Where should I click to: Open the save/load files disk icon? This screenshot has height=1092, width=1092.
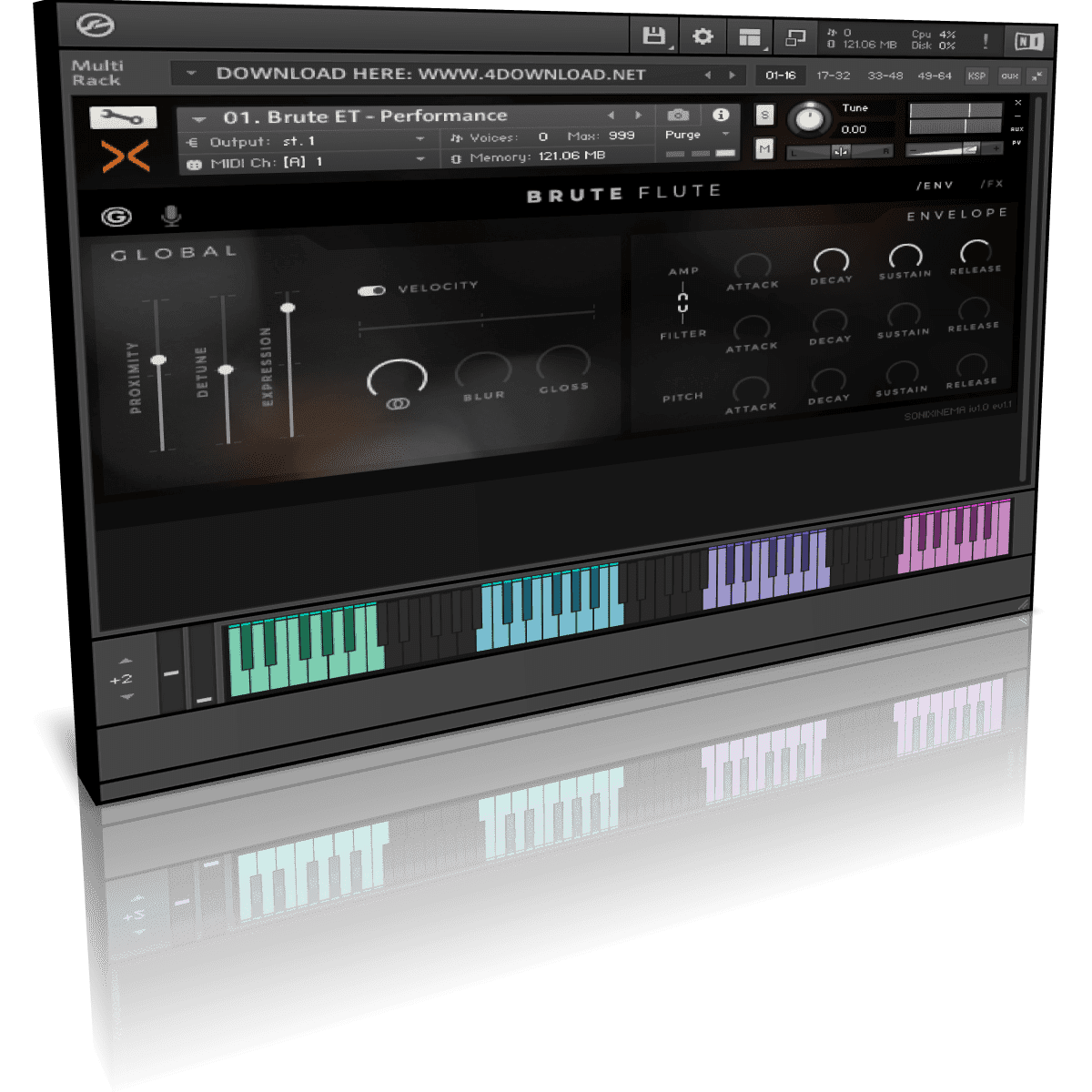(x=653, y=36)
